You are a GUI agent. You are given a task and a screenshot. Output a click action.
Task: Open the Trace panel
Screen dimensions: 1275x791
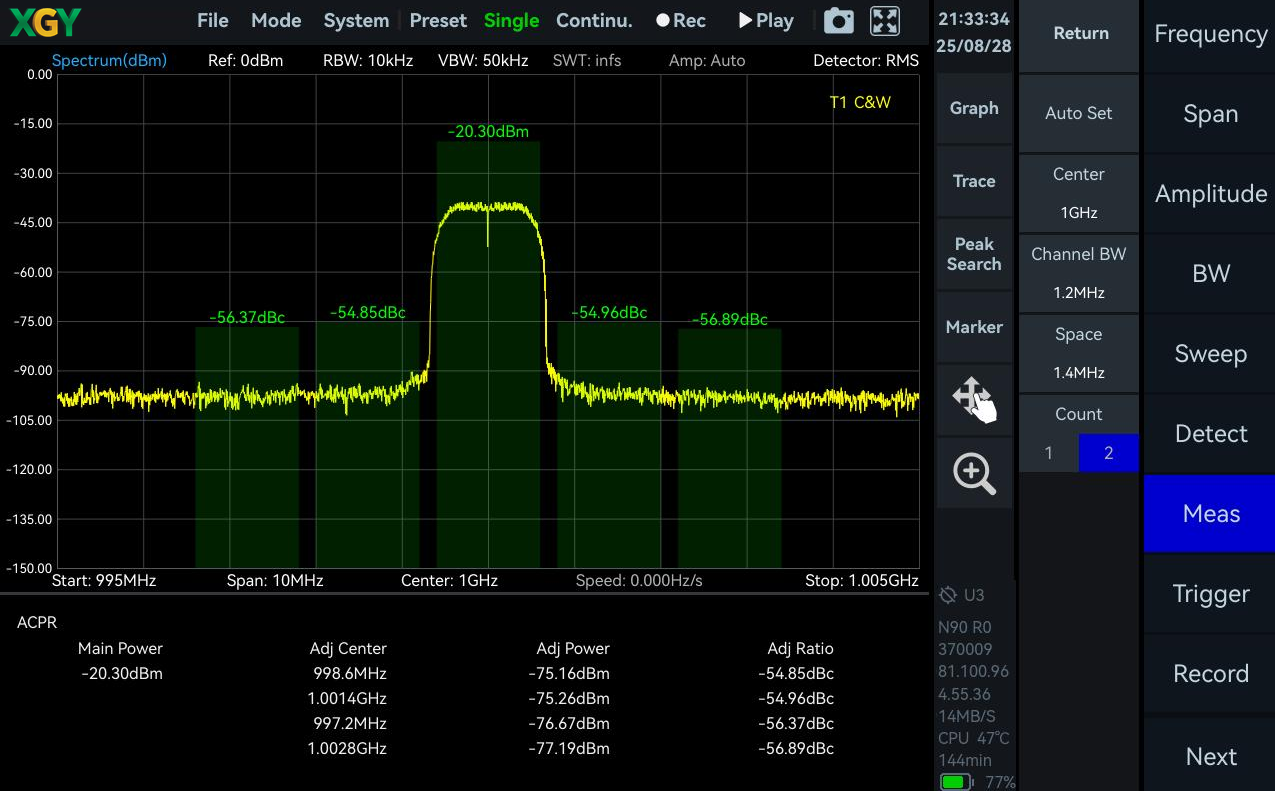[974, 181]
